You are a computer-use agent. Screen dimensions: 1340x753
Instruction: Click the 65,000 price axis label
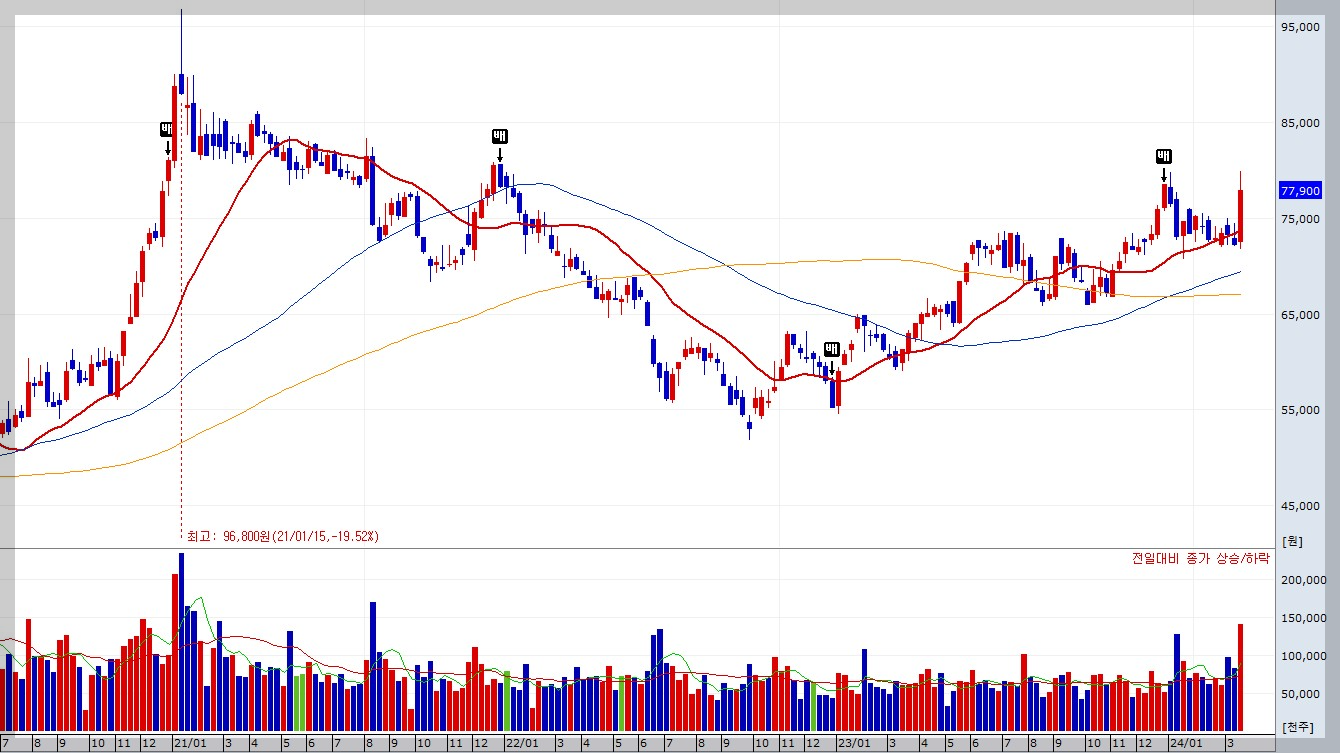pos(1301,315)
